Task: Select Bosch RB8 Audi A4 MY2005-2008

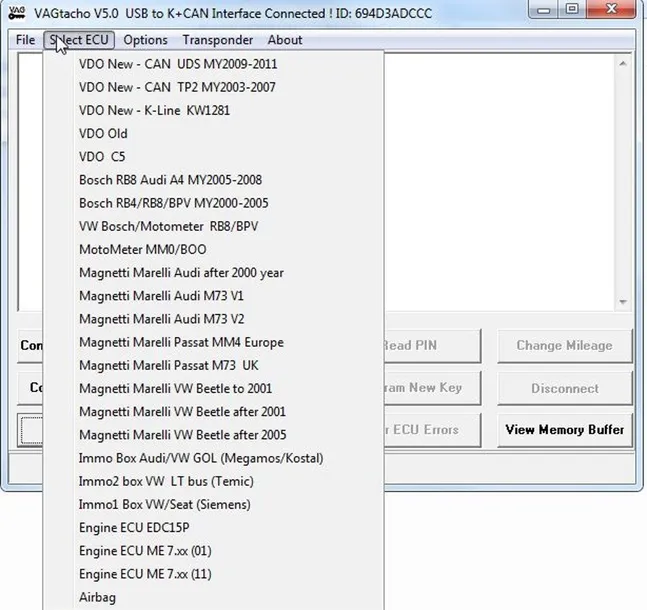Action: click(x=170, y=180)
